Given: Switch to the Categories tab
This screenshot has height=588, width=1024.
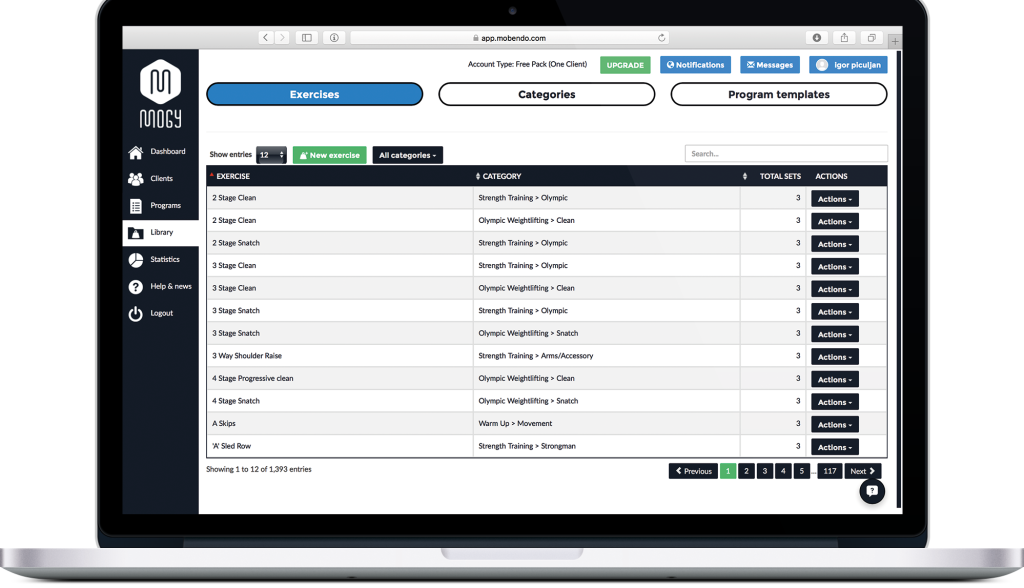Looking at the screenshot, I should (x=546, y=95).
